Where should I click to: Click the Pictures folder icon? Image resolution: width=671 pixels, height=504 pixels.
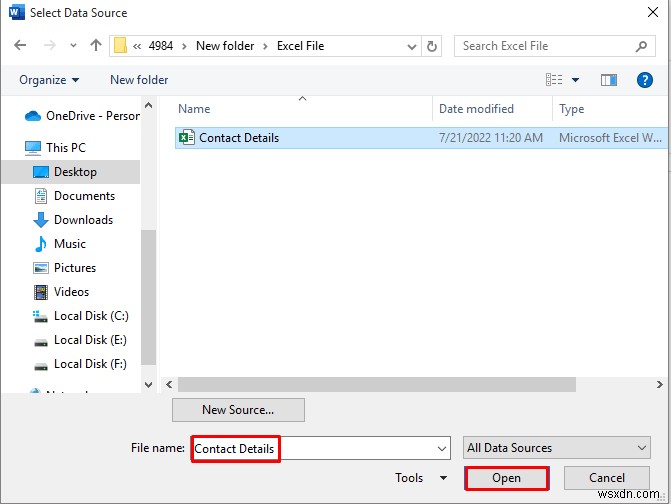(x=41, y=268)
